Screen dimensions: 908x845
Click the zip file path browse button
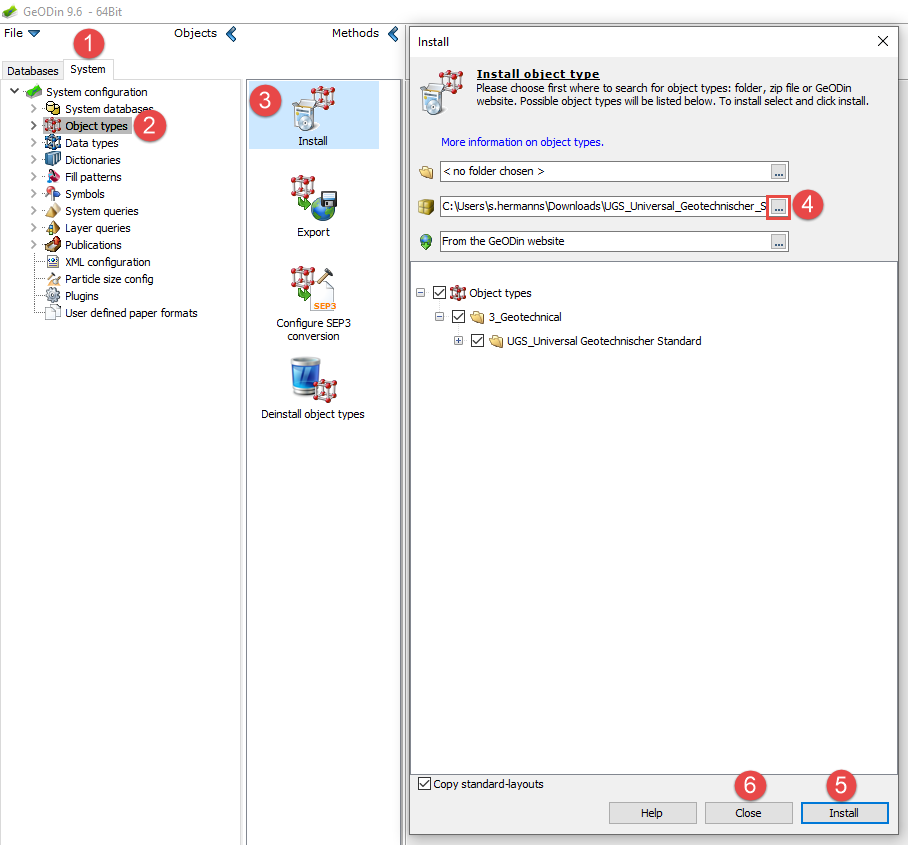(x=779, y=206)
